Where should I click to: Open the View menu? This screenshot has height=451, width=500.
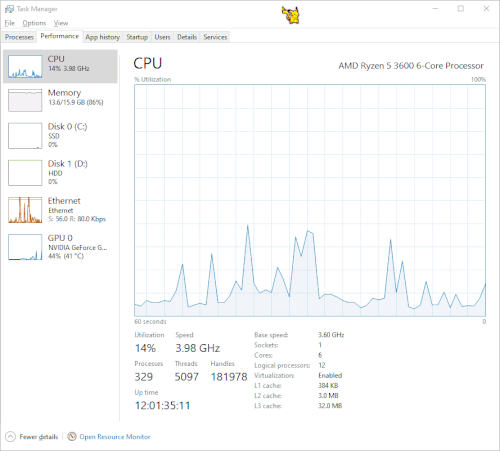coord(61,23)
